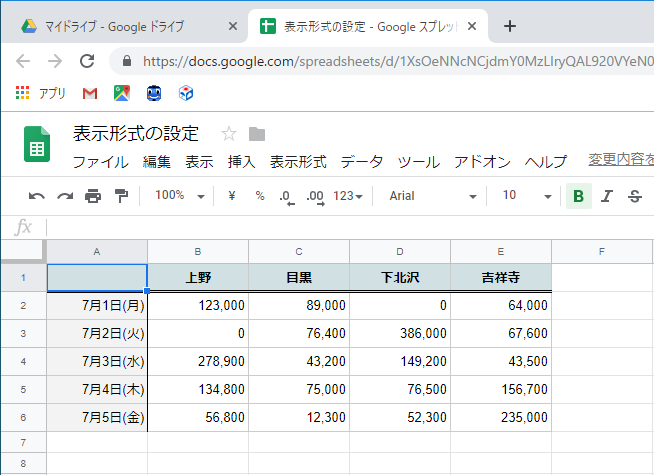Toggle strikethrough formatting
Screen dimensions: 654x475
[635, 196]
